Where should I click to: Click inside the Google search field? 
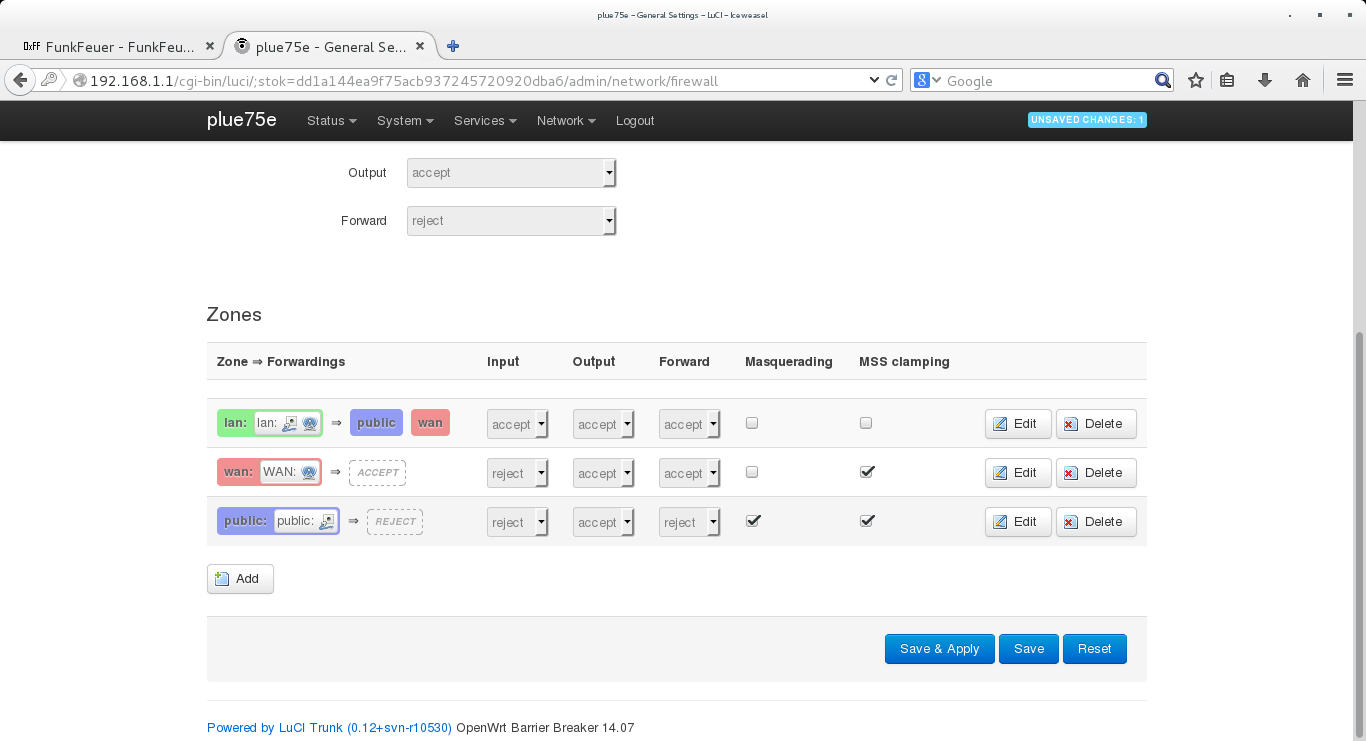coord(1045,81)
